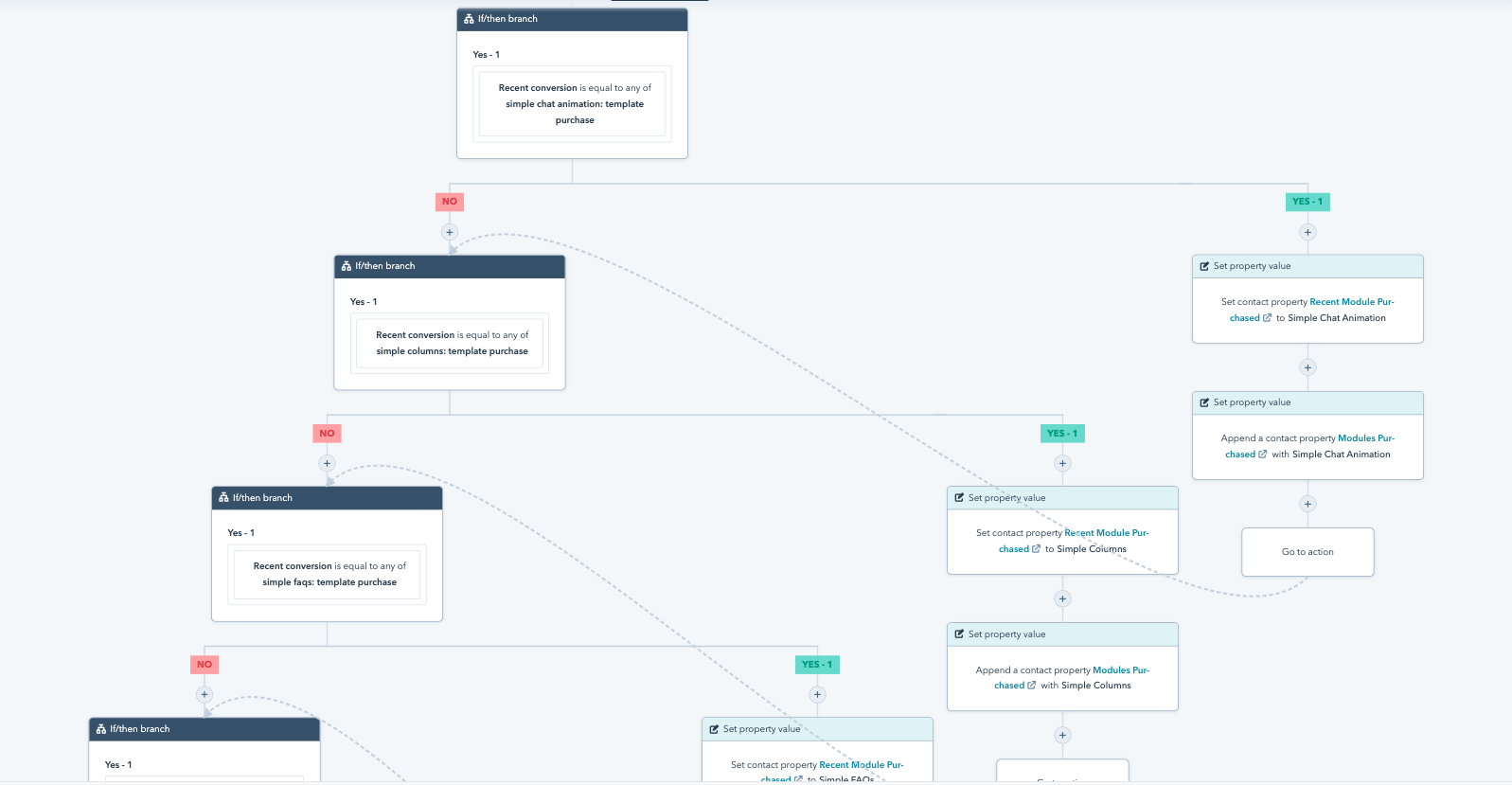This screenshot has height=785, width=1512.
Task: Click branch icon in simple chat animation If/then header
Action: point(469,19)
